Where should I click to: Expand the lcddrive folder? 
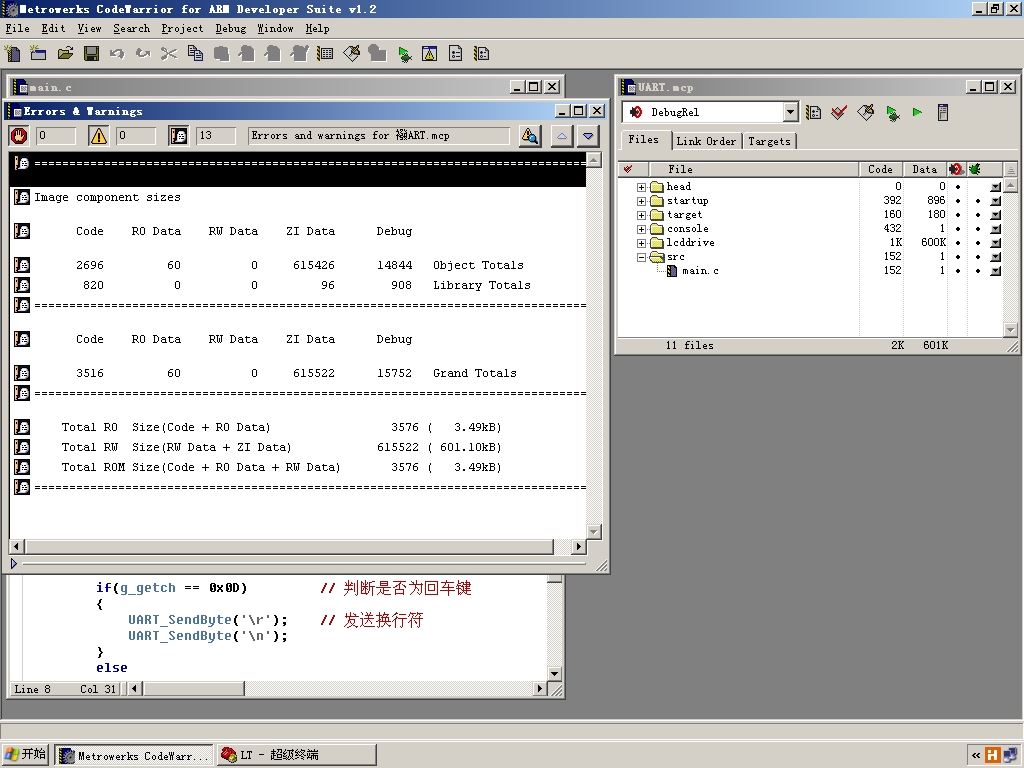pyautogui.click(x=641, y=244)
